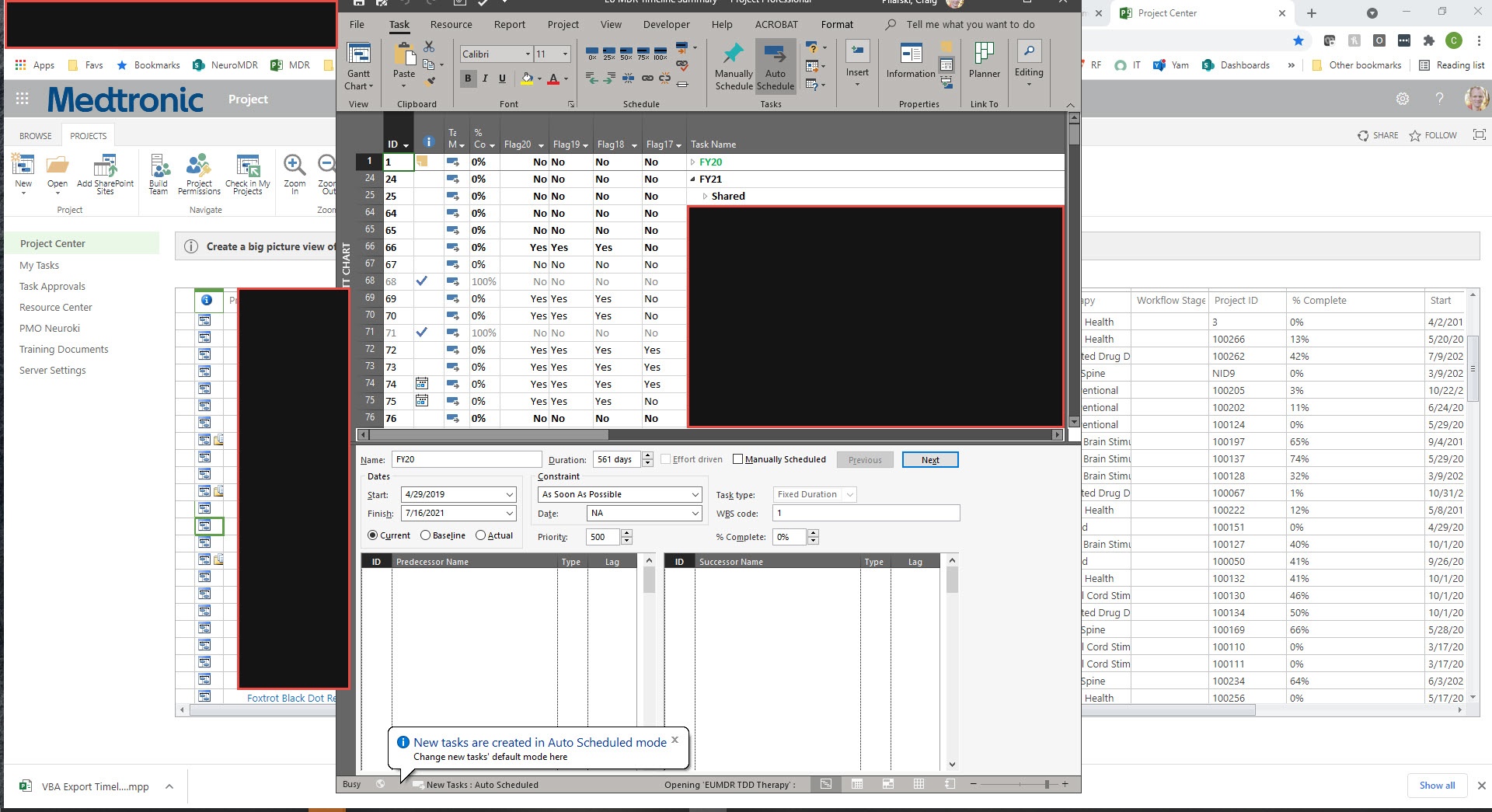Click the Cut scissors icon in Clipboard group
This screenshot has width=1492, height=812.
tap(429, 47)
